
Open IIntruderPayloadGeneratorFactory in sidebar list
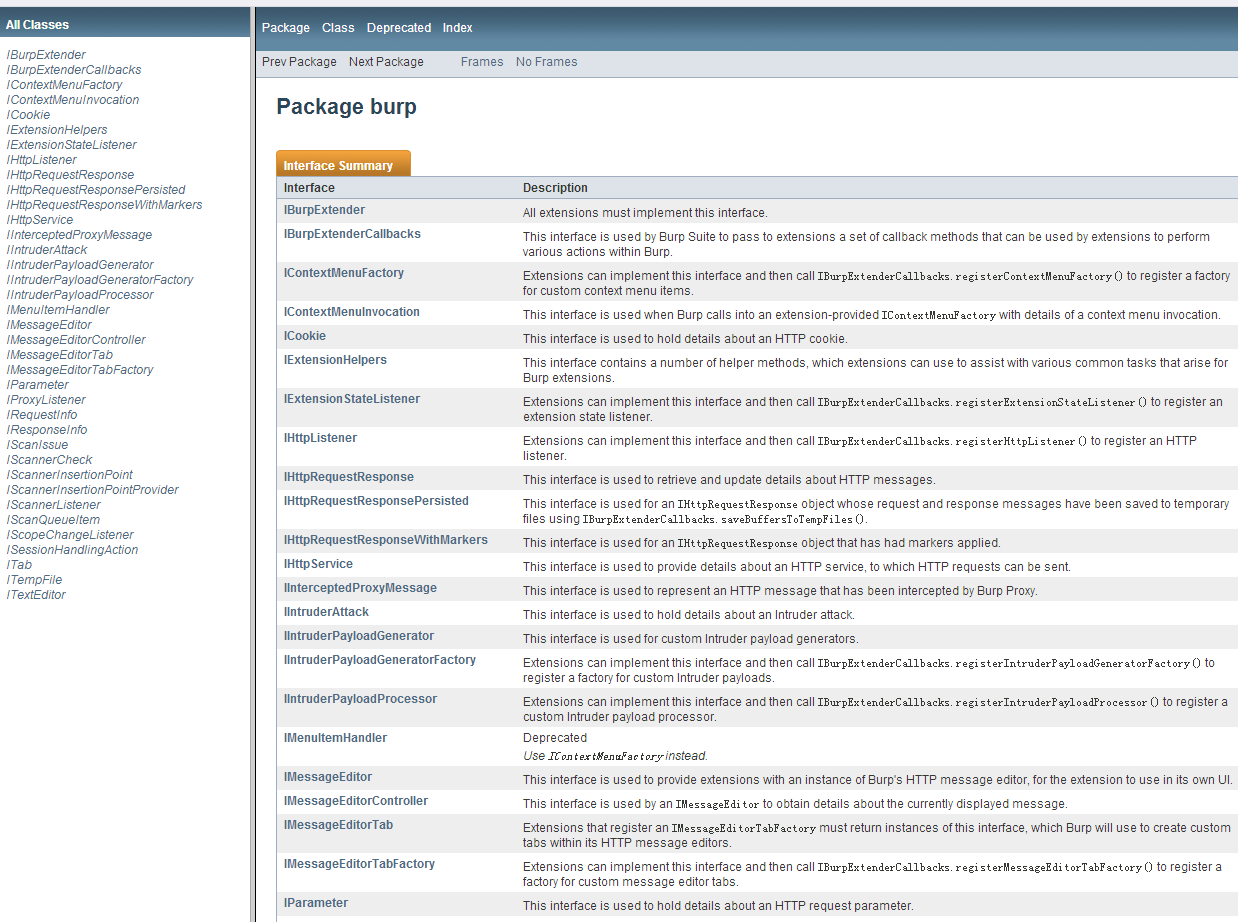point(100,280)
